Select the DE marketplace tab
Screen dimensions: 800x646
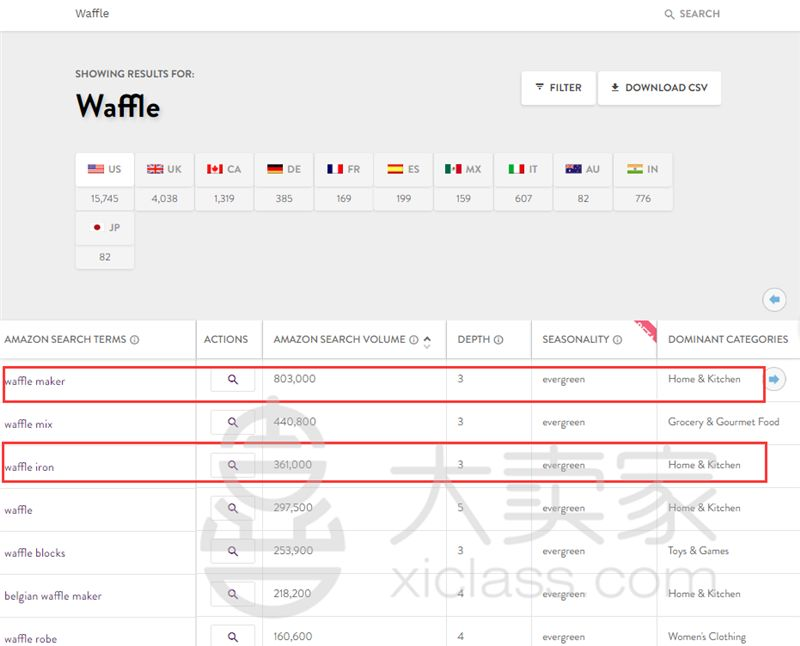(x=284, y=169)
